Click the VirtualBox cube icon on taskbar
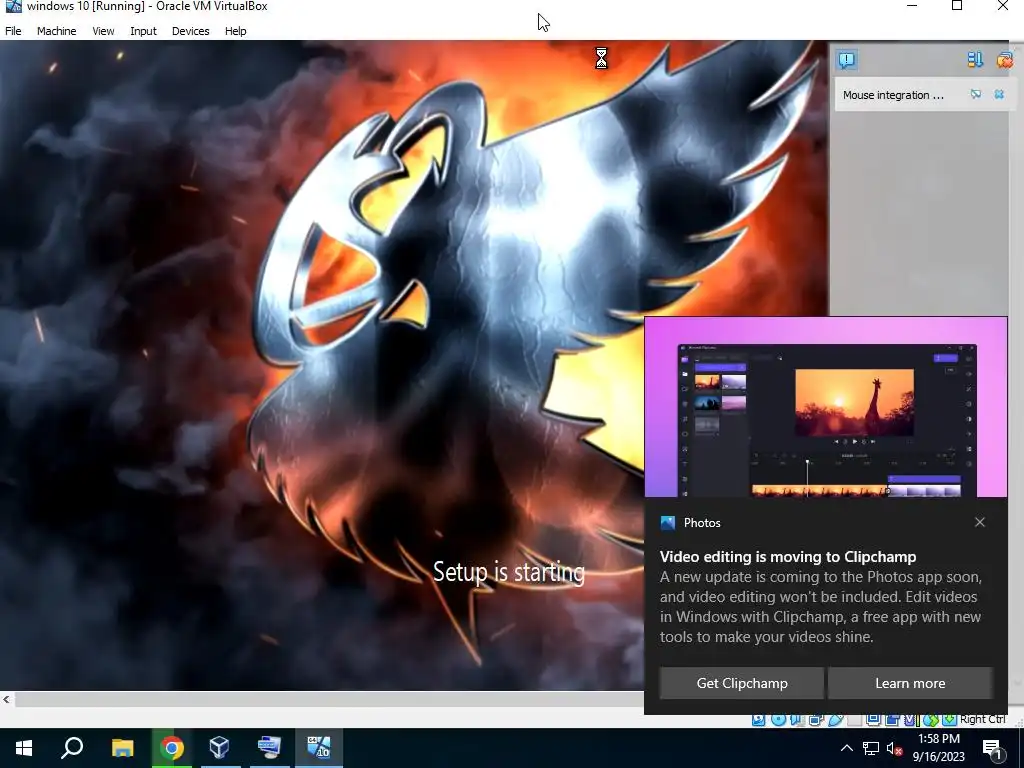 click(x=219, y=748)
